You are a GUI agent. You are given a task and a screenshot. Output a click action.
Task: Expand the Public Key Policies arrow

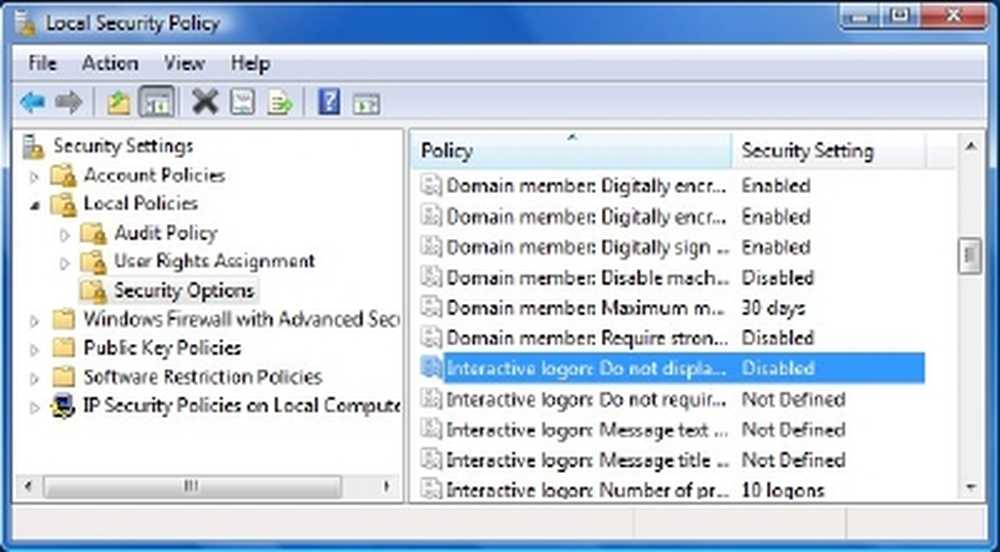35,349
